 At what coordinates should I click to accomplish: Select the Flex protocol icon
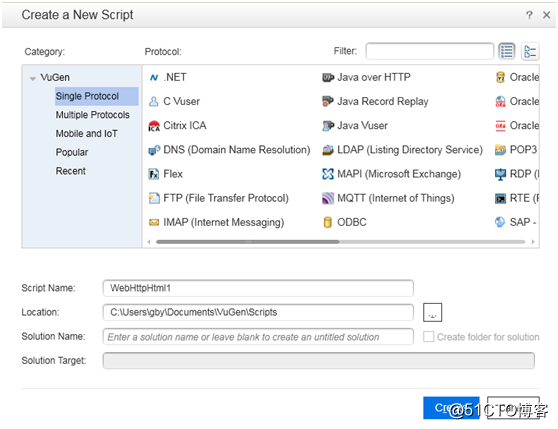(x=154, y=174)
